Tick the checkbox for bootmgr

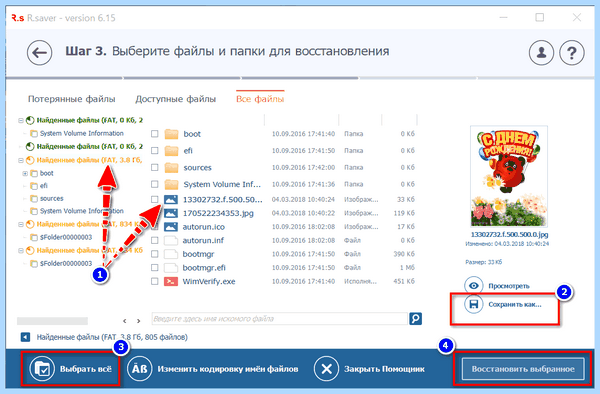click(x=155, y=254)
